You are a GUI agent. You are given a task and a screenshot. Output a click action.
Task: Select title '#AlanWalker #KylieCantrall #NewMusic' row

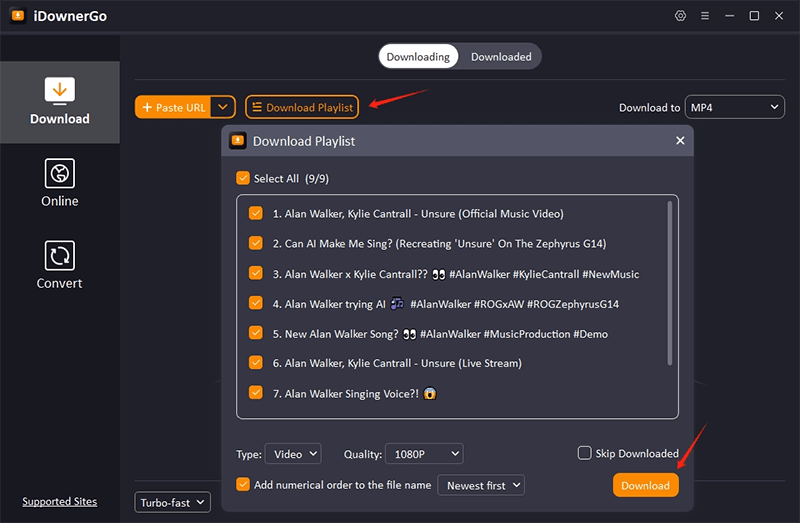click(x=456, y=274)
